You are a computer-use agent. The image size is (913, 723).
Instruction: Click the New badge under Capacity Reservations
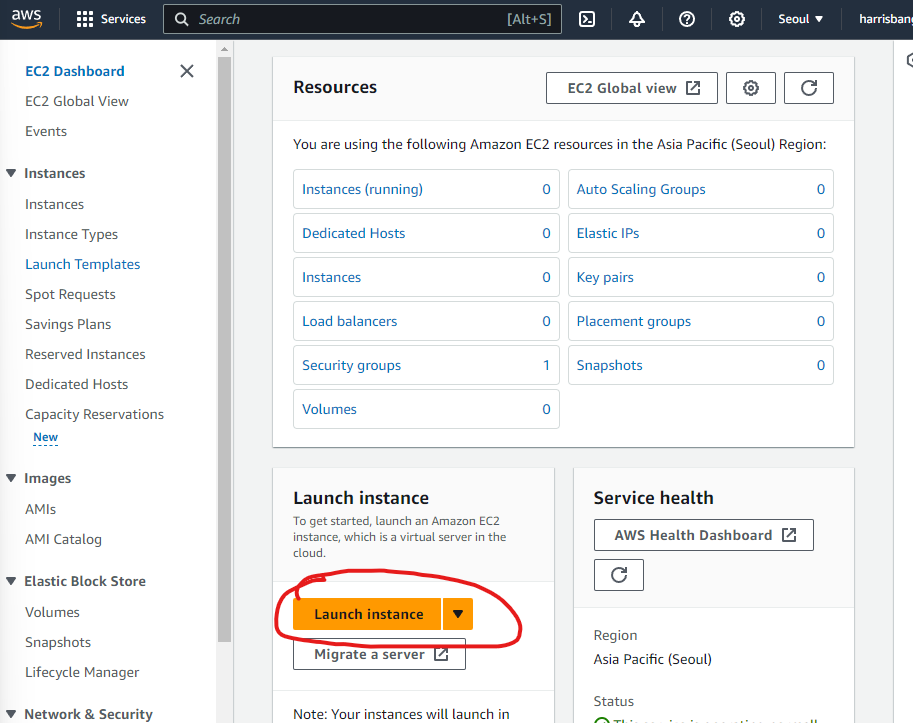click(x=45, y=437)
